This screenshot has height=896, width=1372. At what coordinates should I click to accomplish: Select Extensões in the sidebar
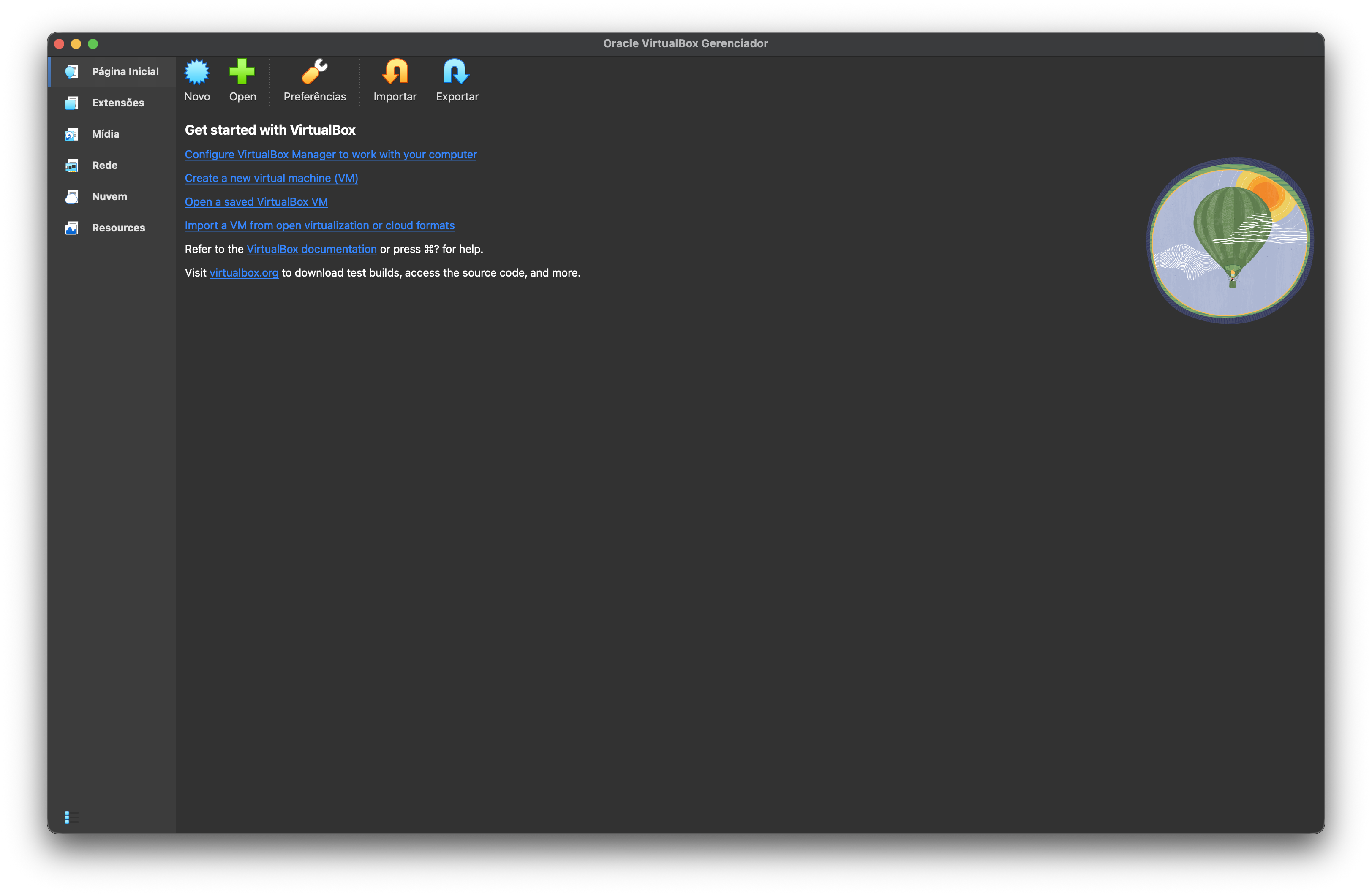[117, 103]
